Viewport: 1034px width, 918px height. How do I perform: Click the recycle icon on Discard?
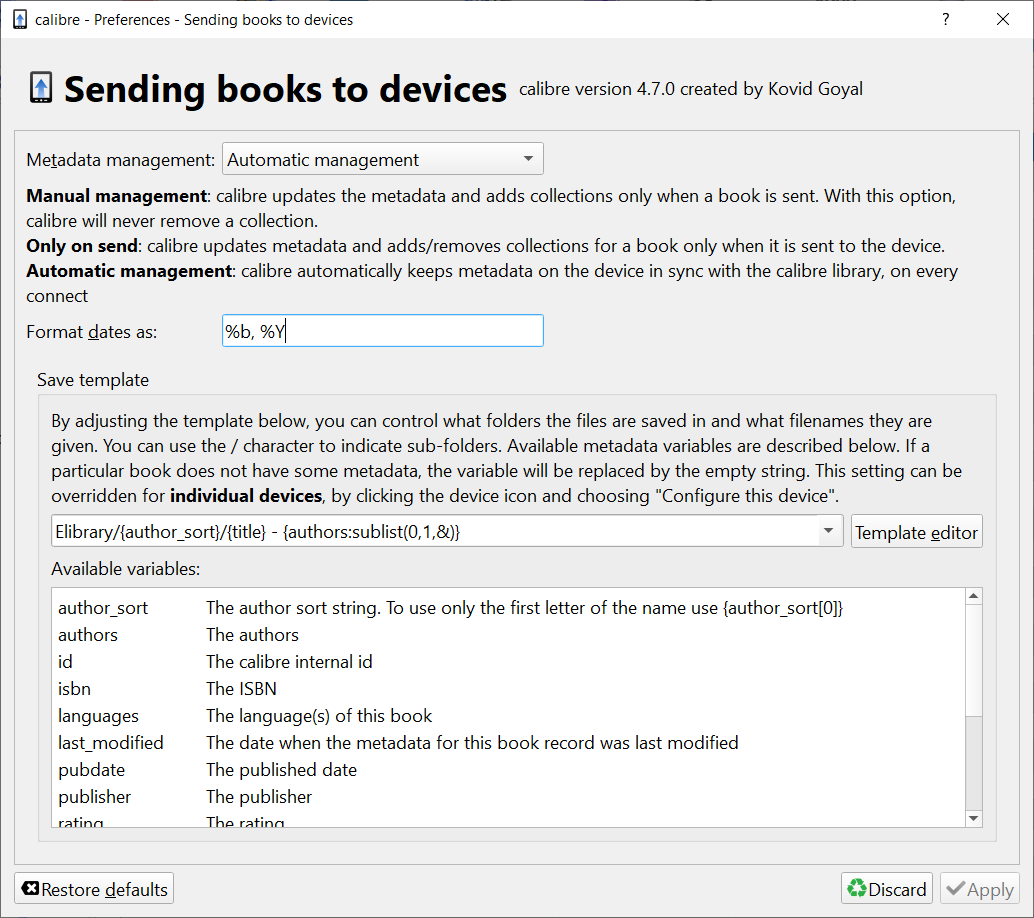coord(856,889)
